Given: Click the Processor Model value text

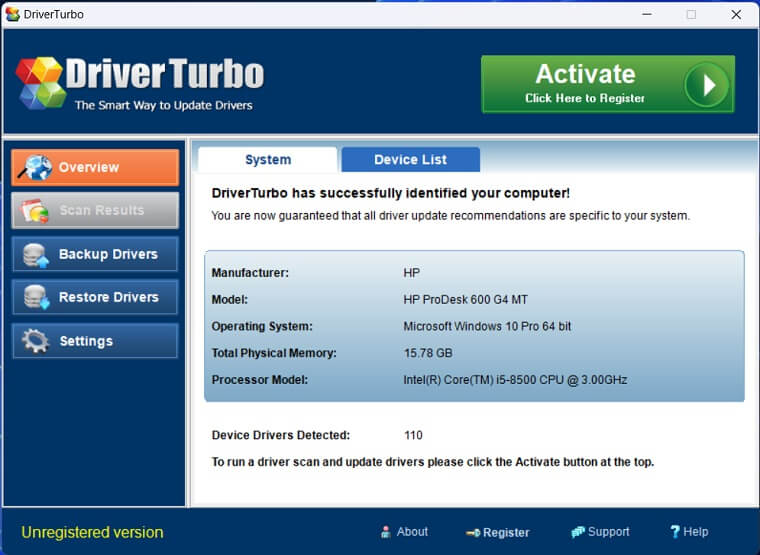Looking at the screenshot, I should (x=515, y=380).
